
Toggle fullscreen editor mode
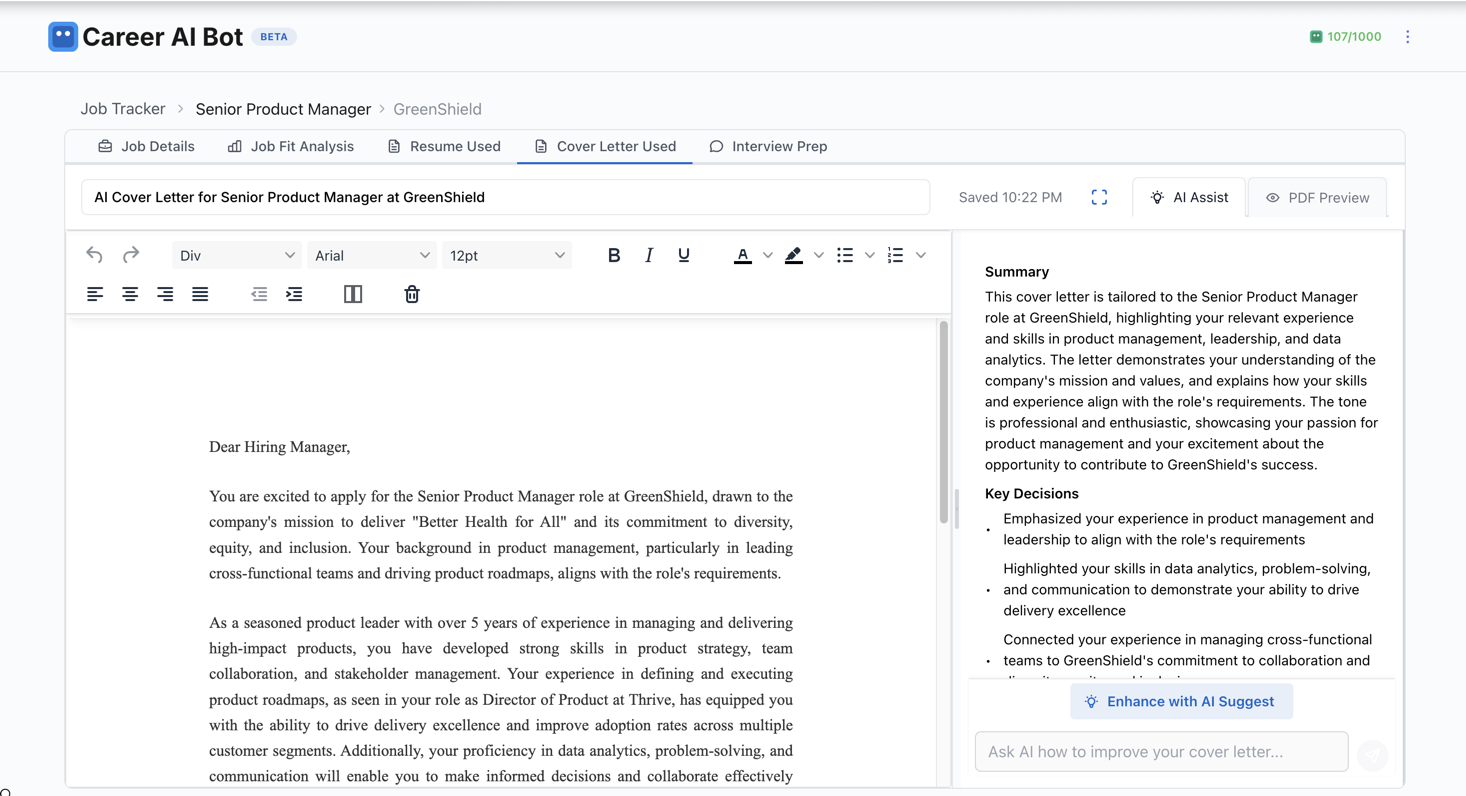[x=1099, y=197]
